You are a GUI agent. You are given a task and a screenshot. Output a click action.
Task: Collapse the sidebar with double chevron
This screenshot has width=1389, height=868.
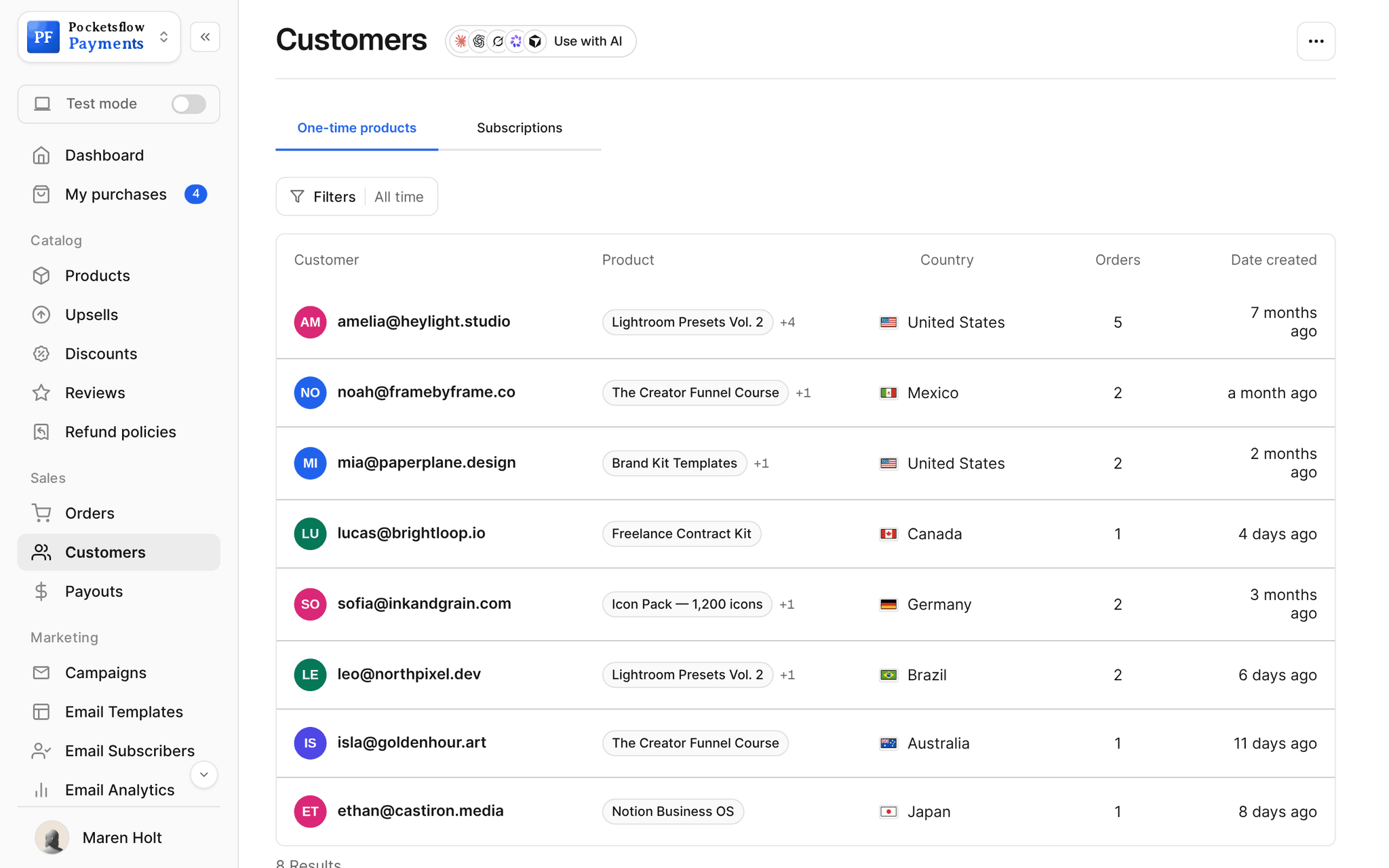206,37
